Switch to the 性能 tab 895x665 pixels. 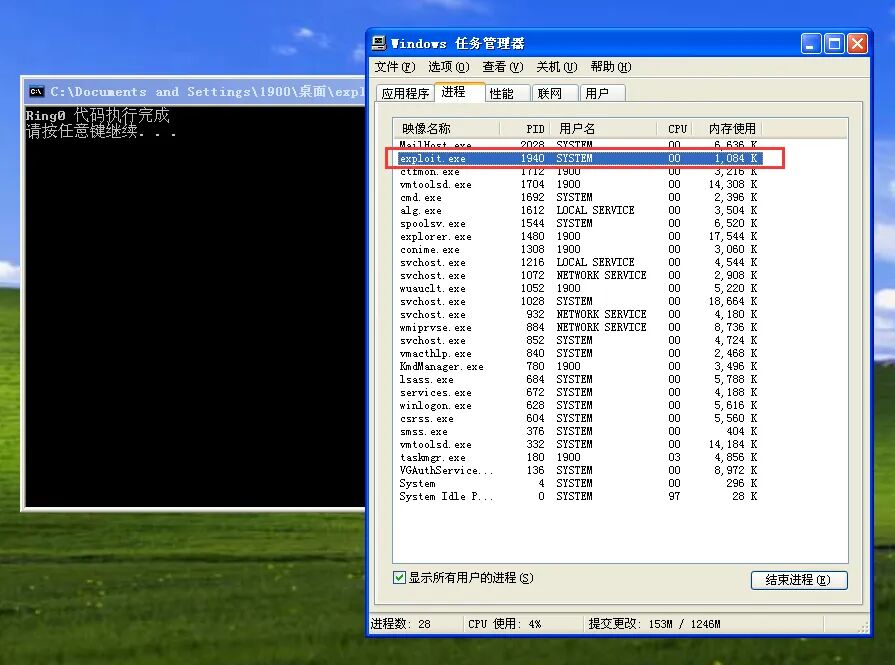point(507,93)
